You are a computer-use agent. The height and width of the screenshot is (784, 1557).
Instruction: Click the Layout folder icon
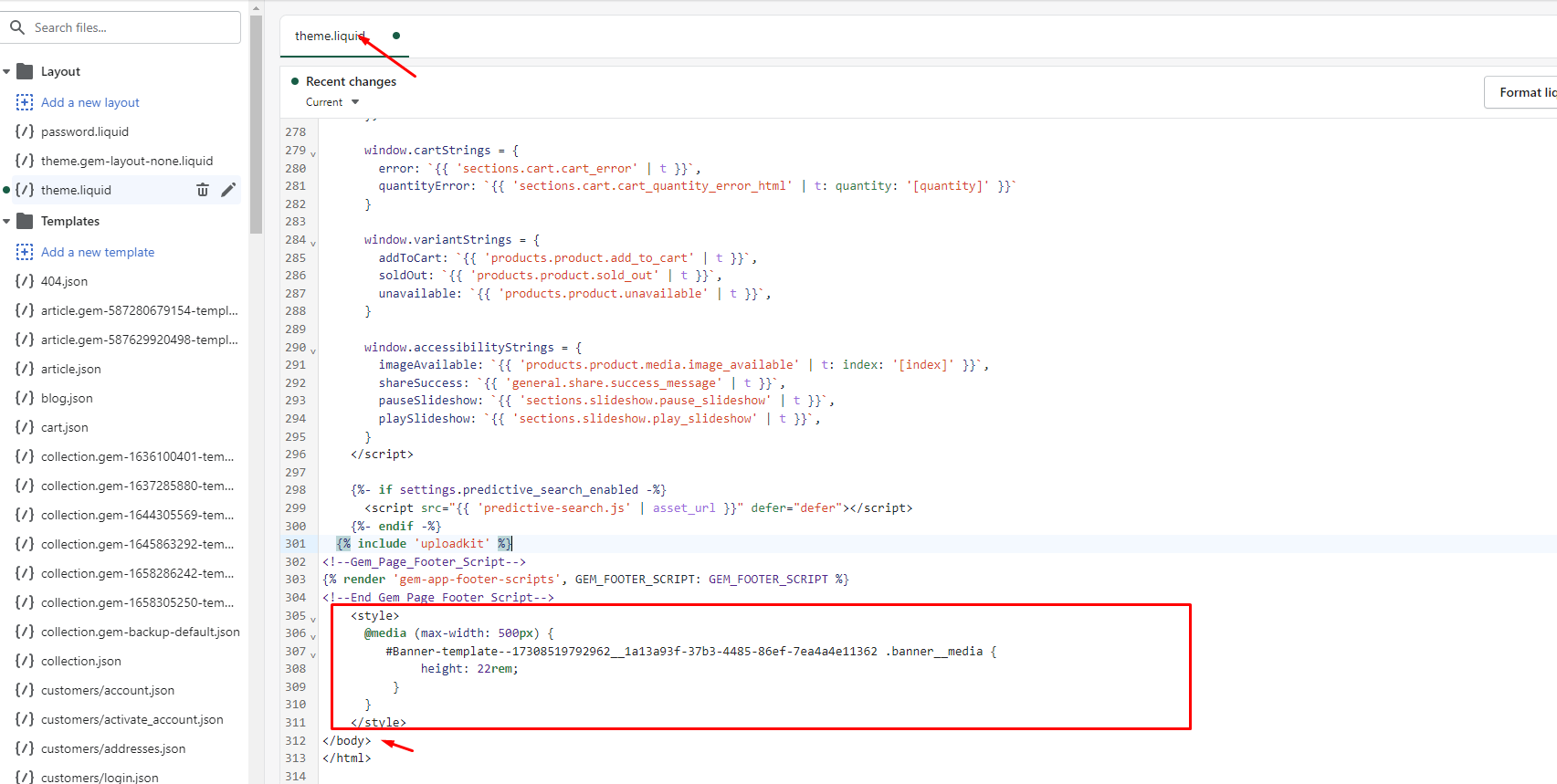pyautogui.click(x=25, y=71)
